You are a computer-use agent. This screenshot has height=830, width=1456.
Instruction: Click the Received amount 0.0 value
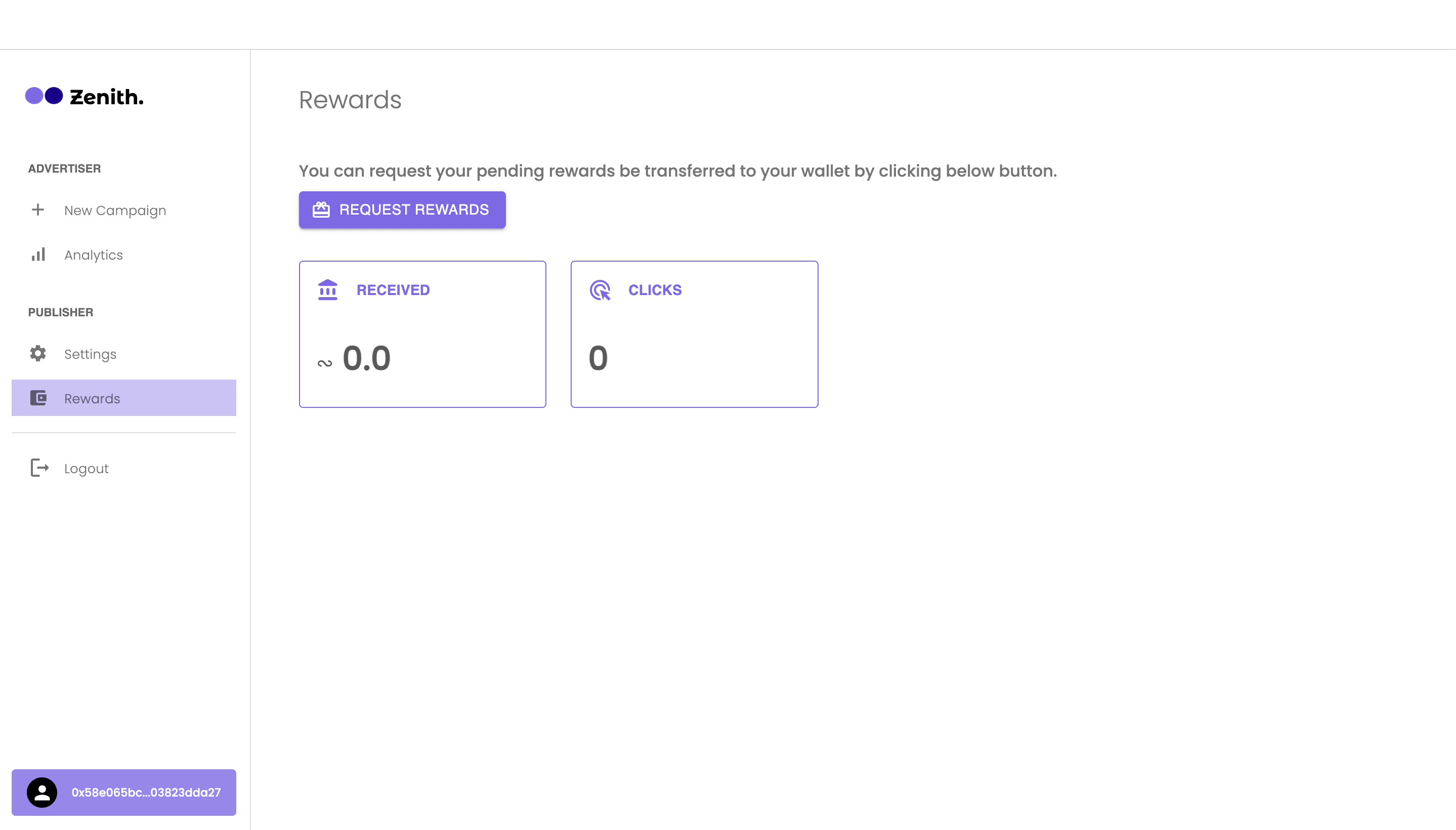coord(366,358)
